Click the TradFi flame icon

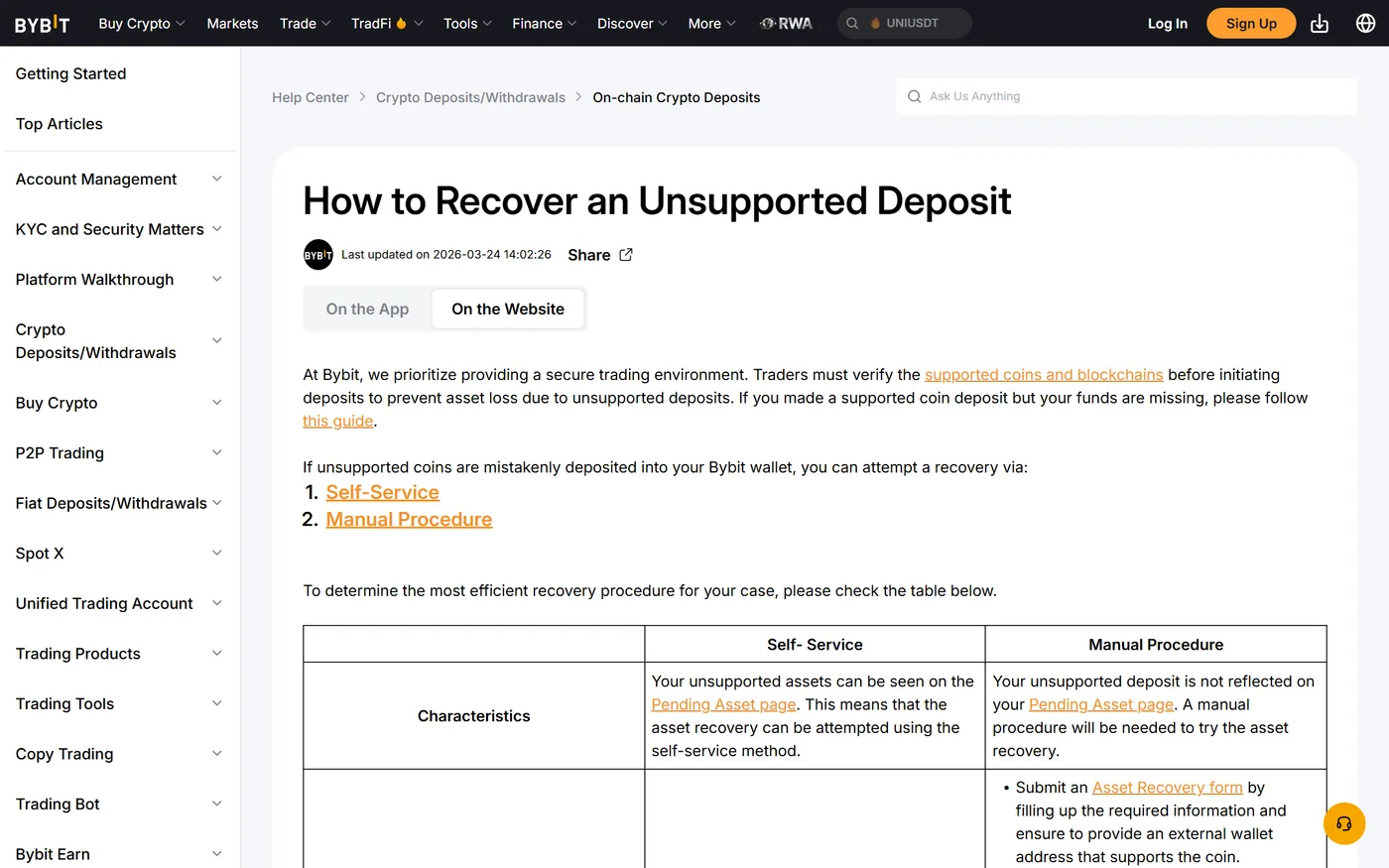point(401,23)
